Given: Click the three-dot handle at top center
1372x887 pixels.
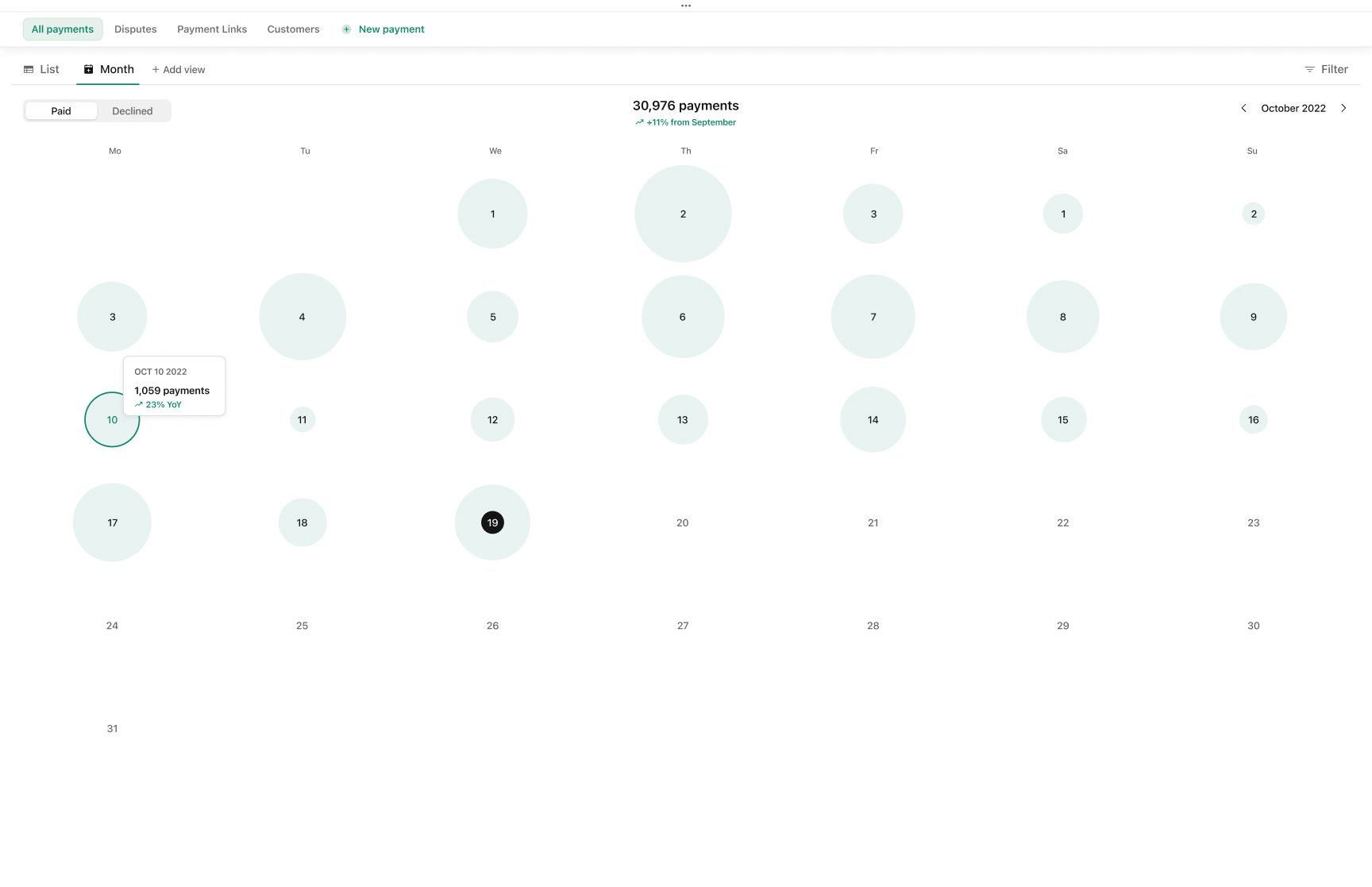Looking at the screenshot, I should click(686, 6).
